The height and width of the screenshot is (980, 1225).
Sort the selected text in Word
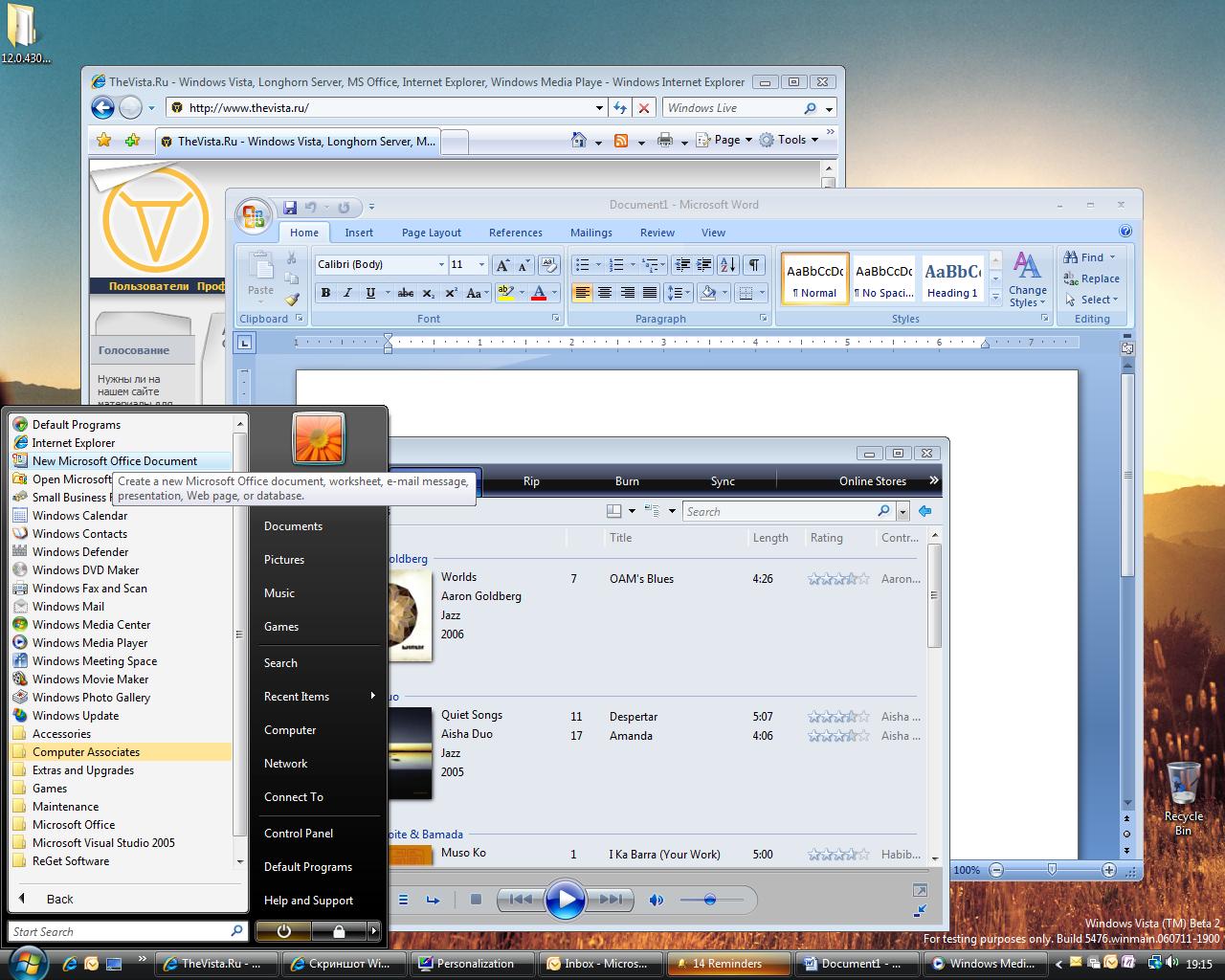click(x=728, y=265)
